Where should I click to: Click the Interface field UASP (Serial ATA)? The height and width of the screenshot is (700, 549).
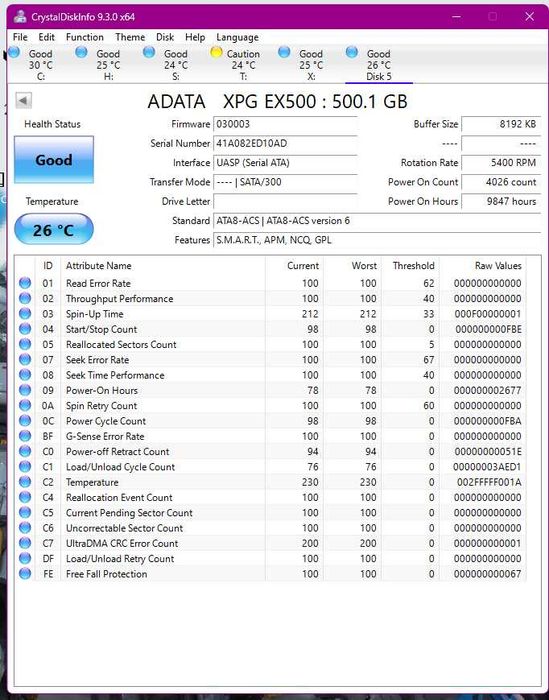point(285,162)
